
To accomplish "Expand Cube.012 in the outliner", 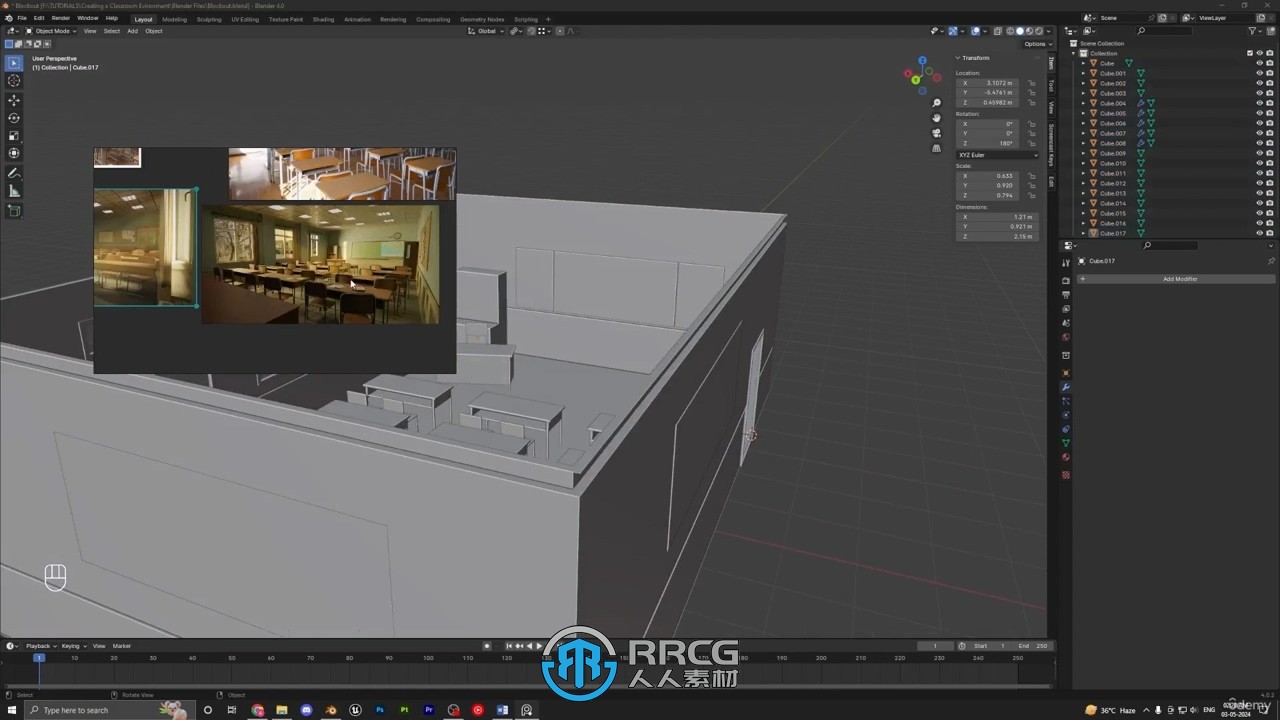I will 1083,183.
